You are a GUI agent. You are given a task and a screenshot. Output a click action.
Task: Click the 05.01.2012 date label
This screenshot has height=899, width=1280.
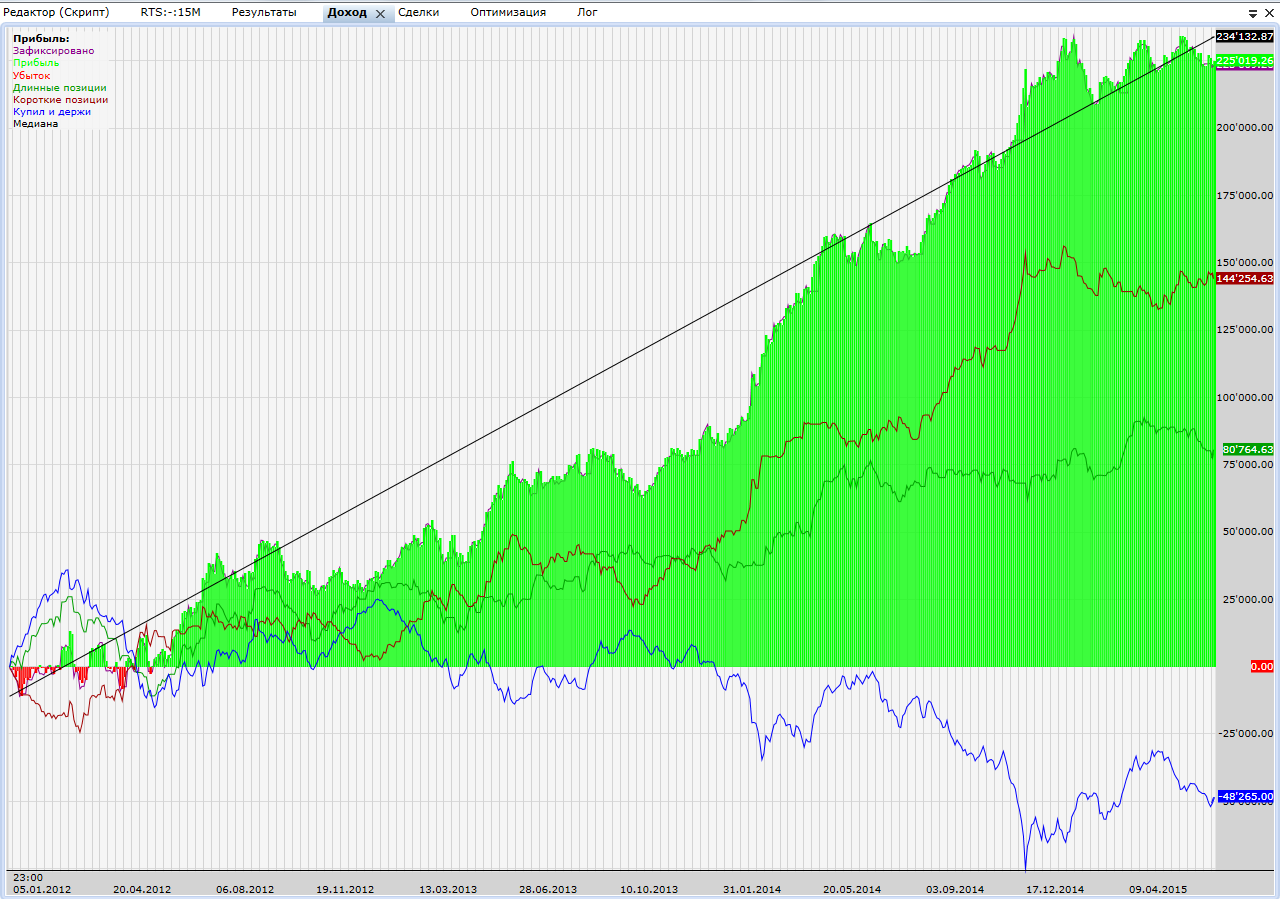point(42,888)
